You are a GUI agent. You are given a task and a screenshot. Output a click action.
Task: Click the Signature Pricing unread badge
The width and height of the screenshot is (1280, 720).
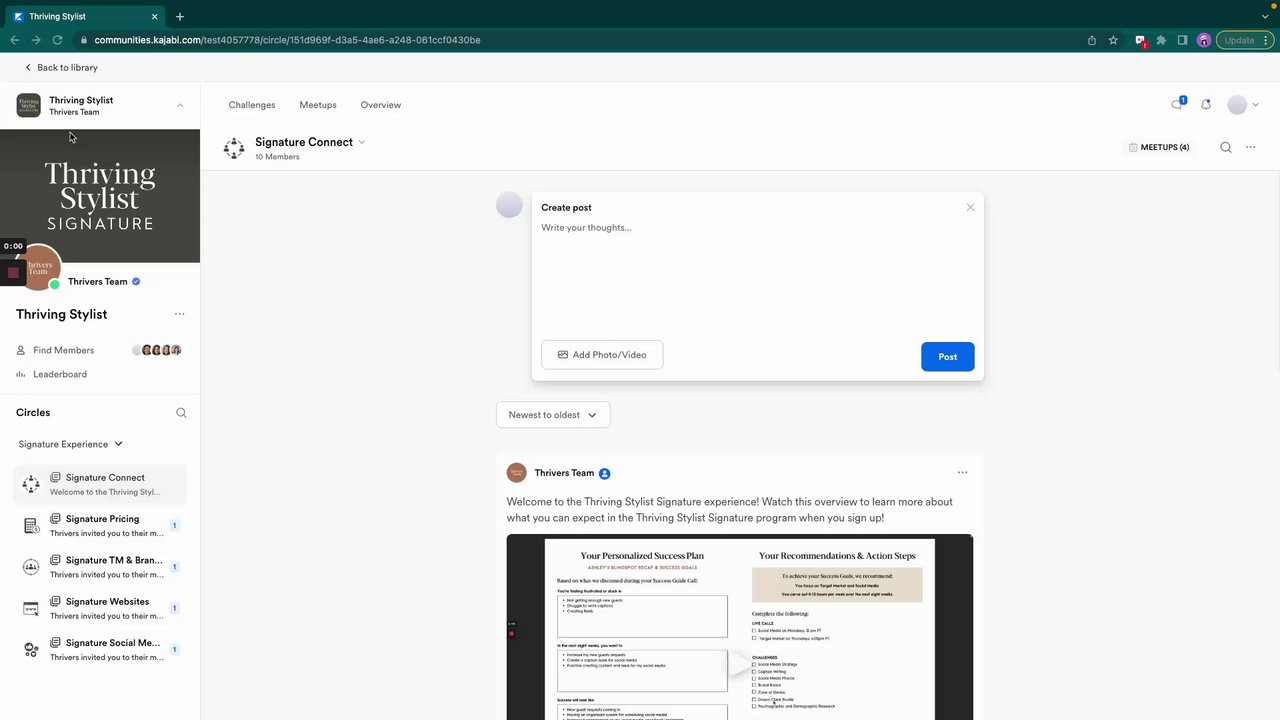coord(174,526)
